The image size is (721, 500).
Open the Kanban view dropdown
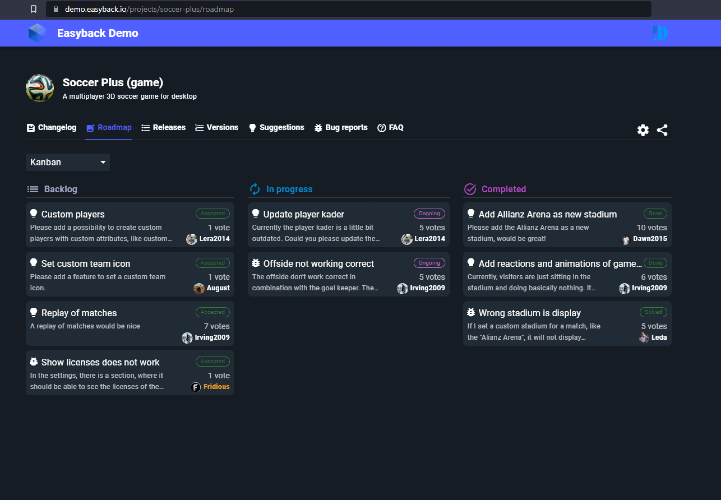click(x=68, y=162)
